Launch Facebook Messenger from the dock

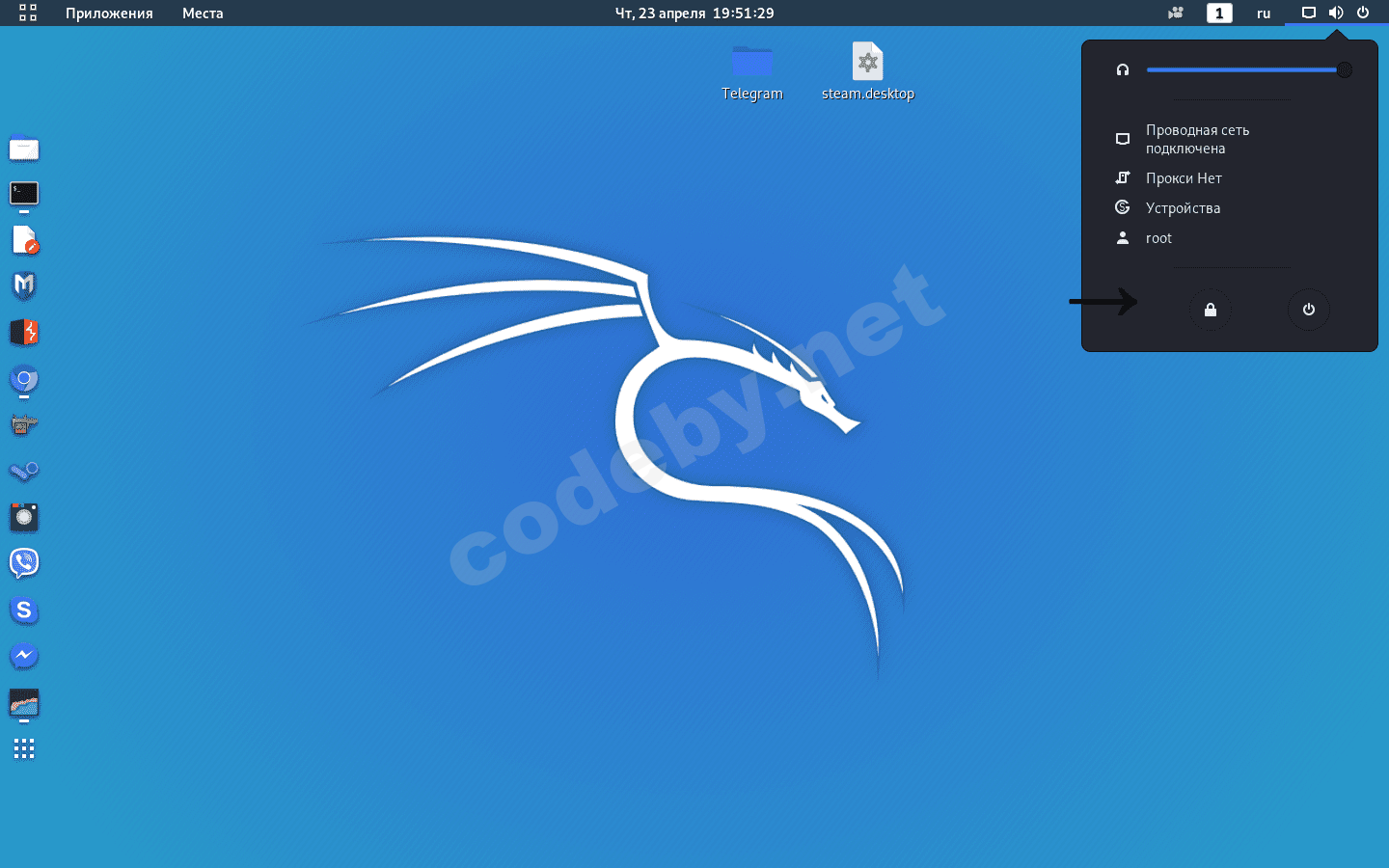pos(23,656)
